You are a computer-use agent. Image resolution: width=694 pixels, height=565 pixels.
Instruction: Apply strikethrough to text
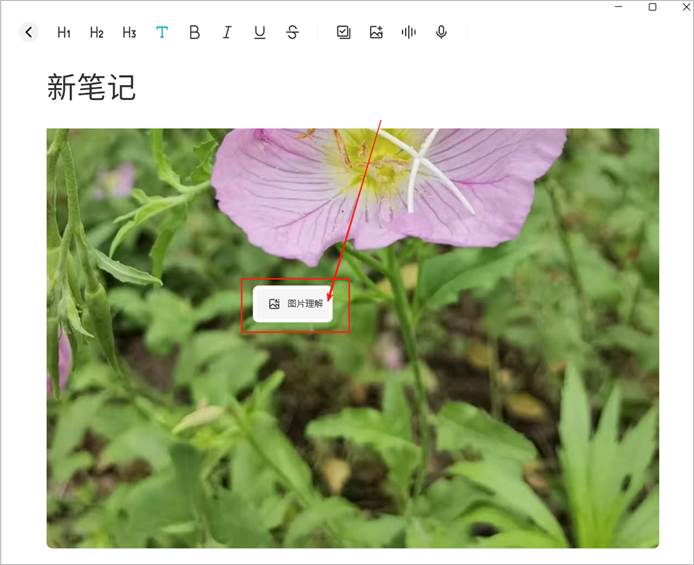(x=292, y=32)
